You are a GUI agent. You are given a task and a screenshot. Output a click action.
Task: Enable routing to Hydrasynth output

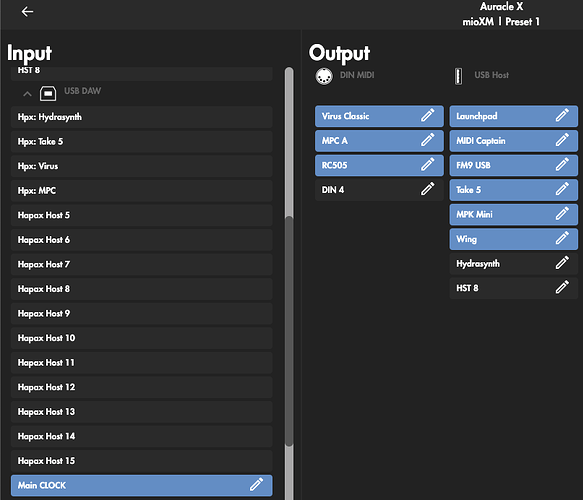tap(514, 263)
